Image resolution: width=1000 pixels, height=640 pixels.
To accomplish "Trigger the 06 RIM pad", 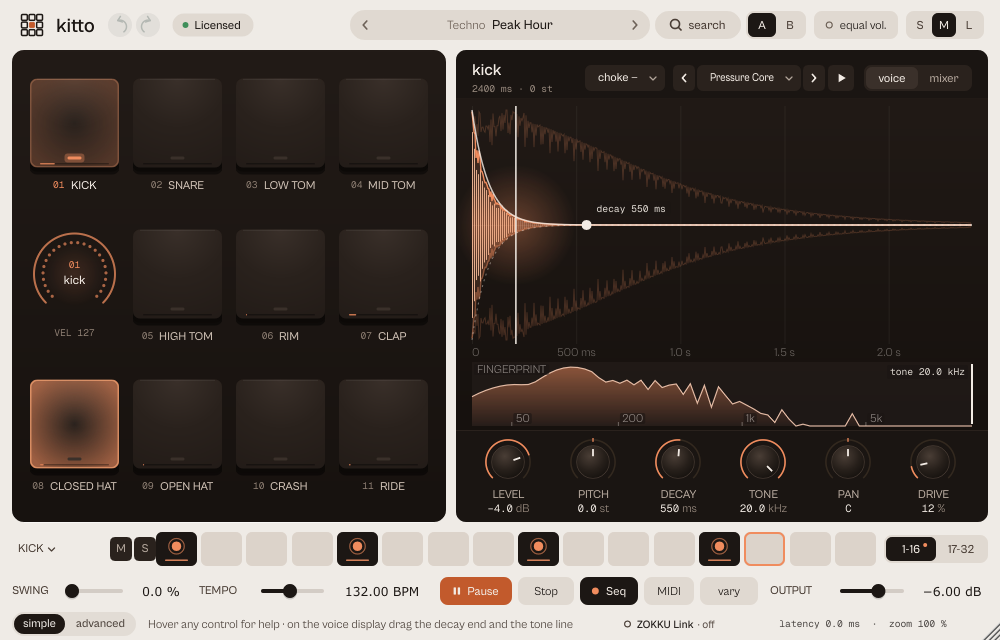I will [281, 274].
